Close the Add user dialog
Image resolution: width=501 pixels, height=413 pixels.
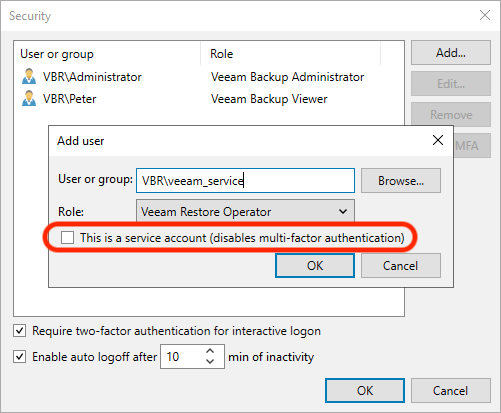point(438,140)
